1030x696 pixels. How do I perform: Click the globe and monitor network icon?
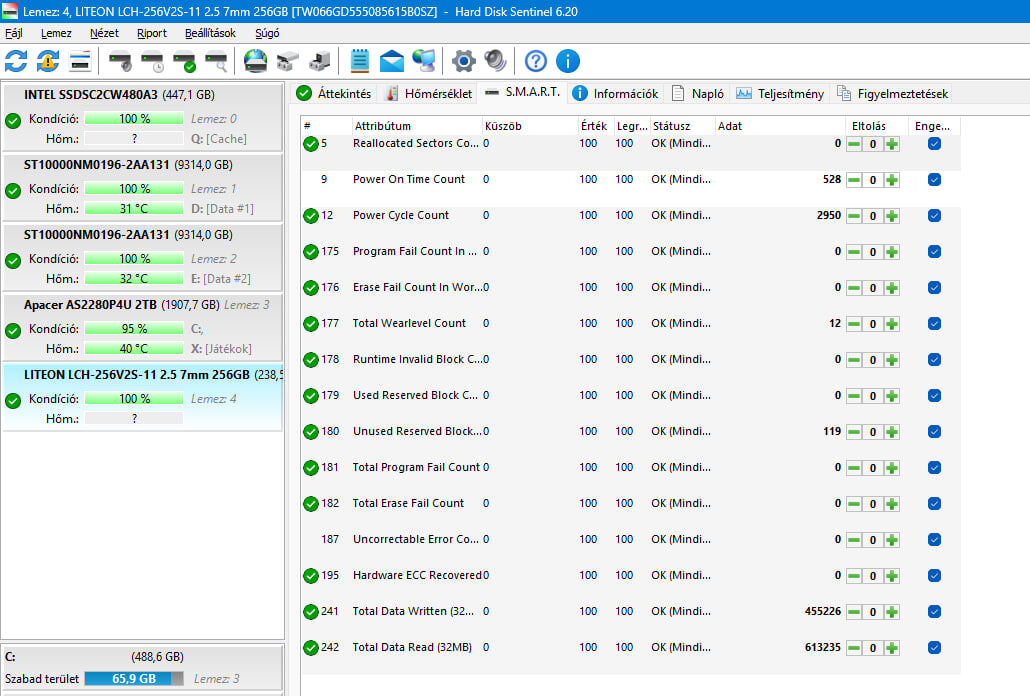424,62
